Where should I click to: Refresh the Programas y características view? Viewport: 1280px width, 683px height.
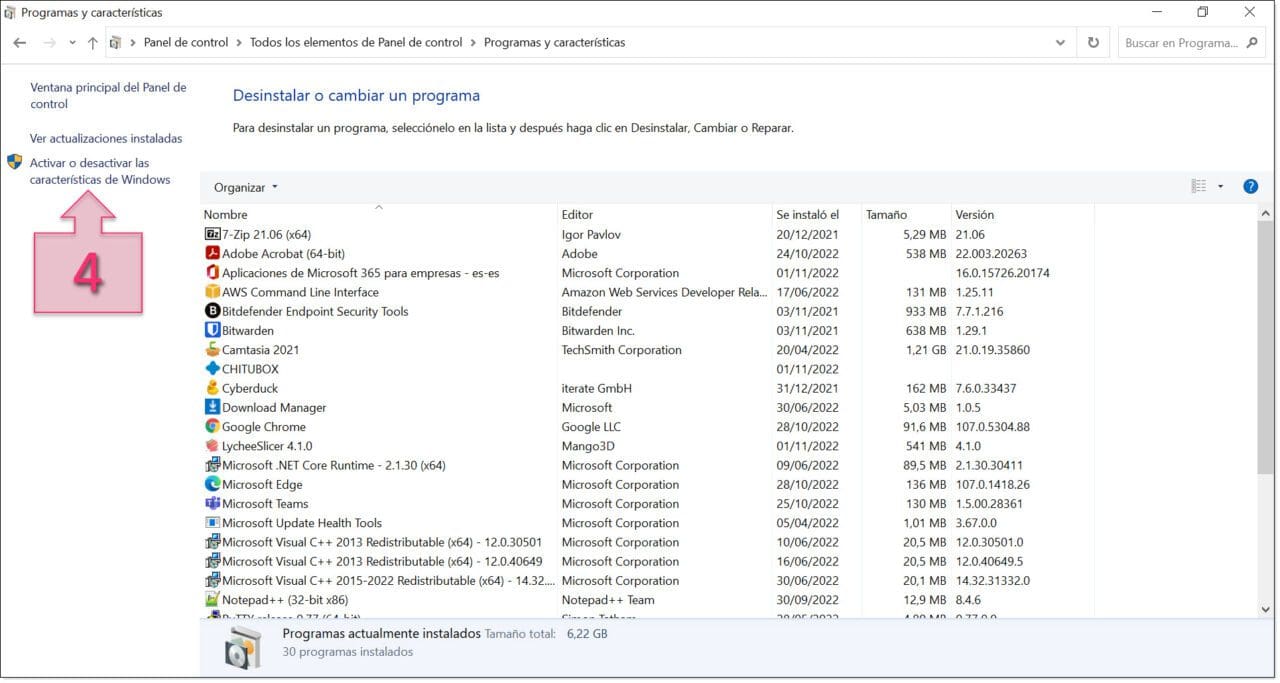pos(1093,43)
